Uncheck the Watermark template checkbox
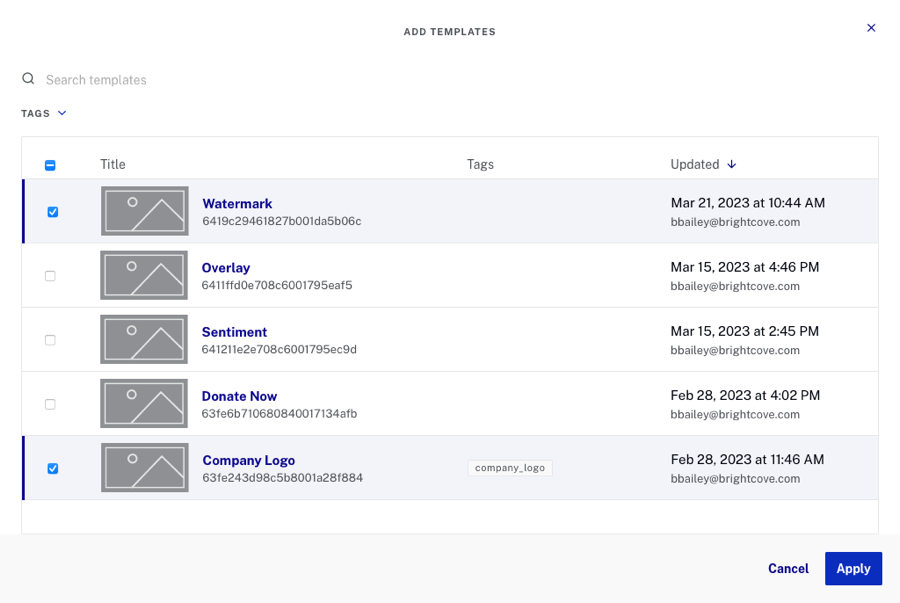This screenshot has height=603, width=900. [x=52, y=212]
